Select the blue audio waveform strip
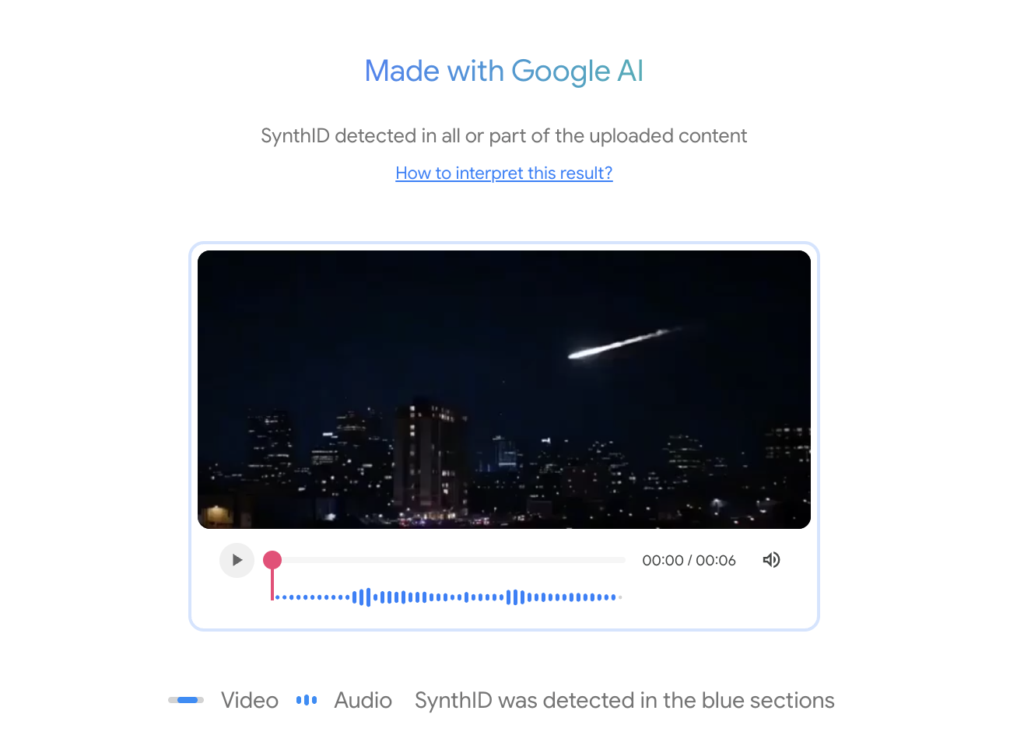Image resolution: width=1024 pixels, height=756 pixels. [x=447, y=597]
